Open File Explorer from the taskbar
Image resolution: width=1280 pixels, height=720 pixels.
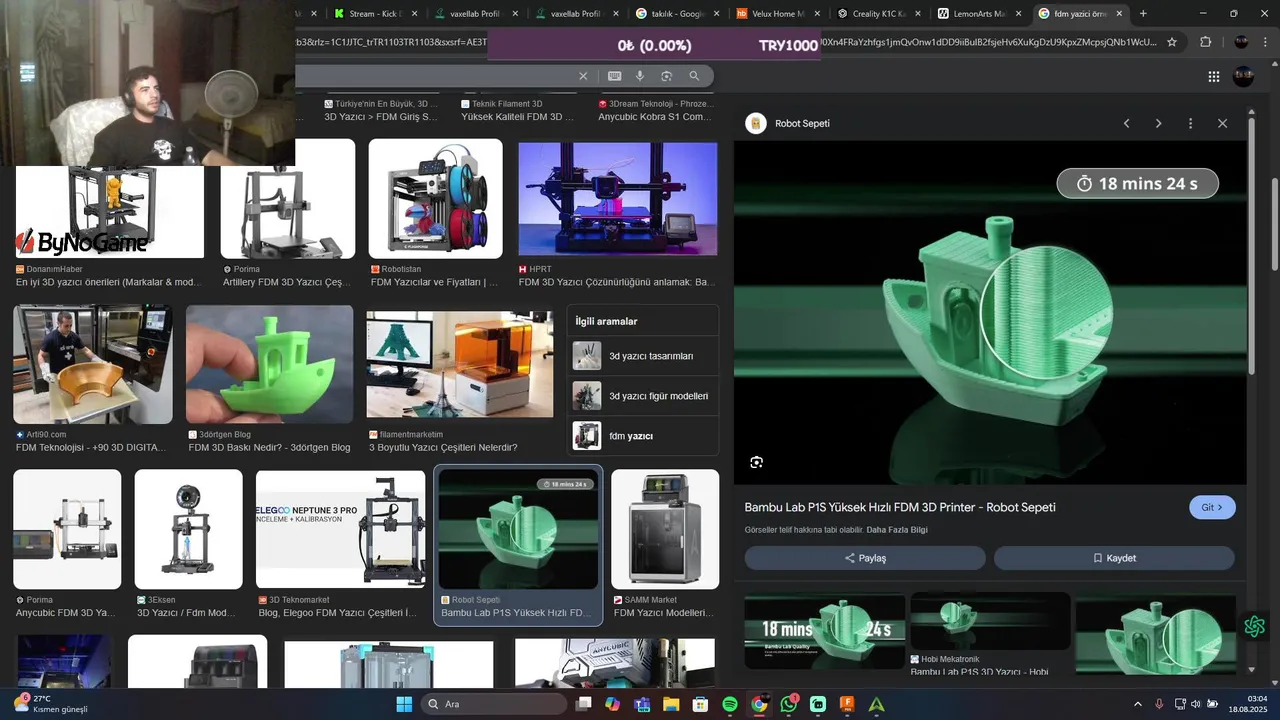click(x=671, y=704)
